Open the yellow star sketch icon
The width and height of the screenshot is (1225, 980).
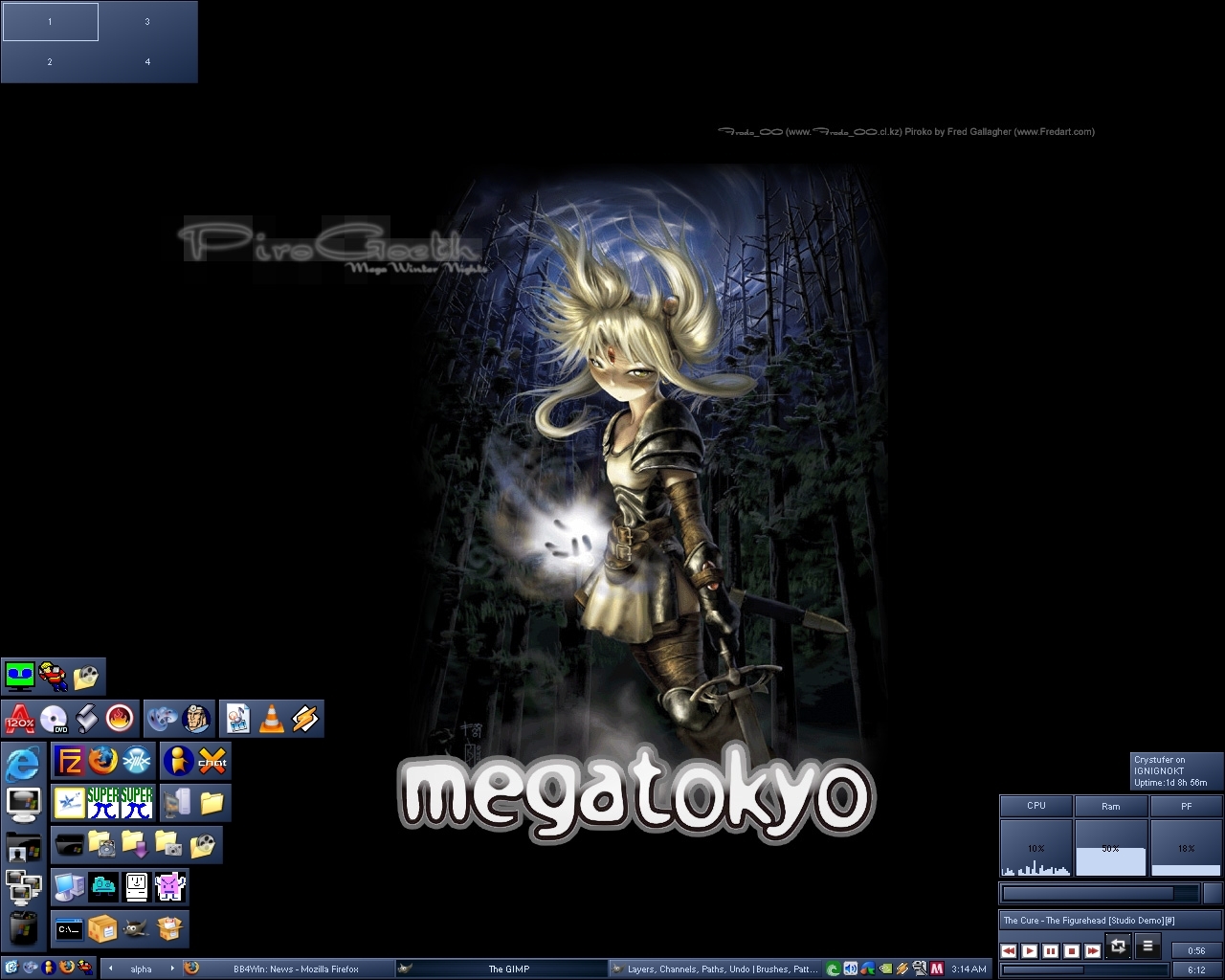(70, 803)
